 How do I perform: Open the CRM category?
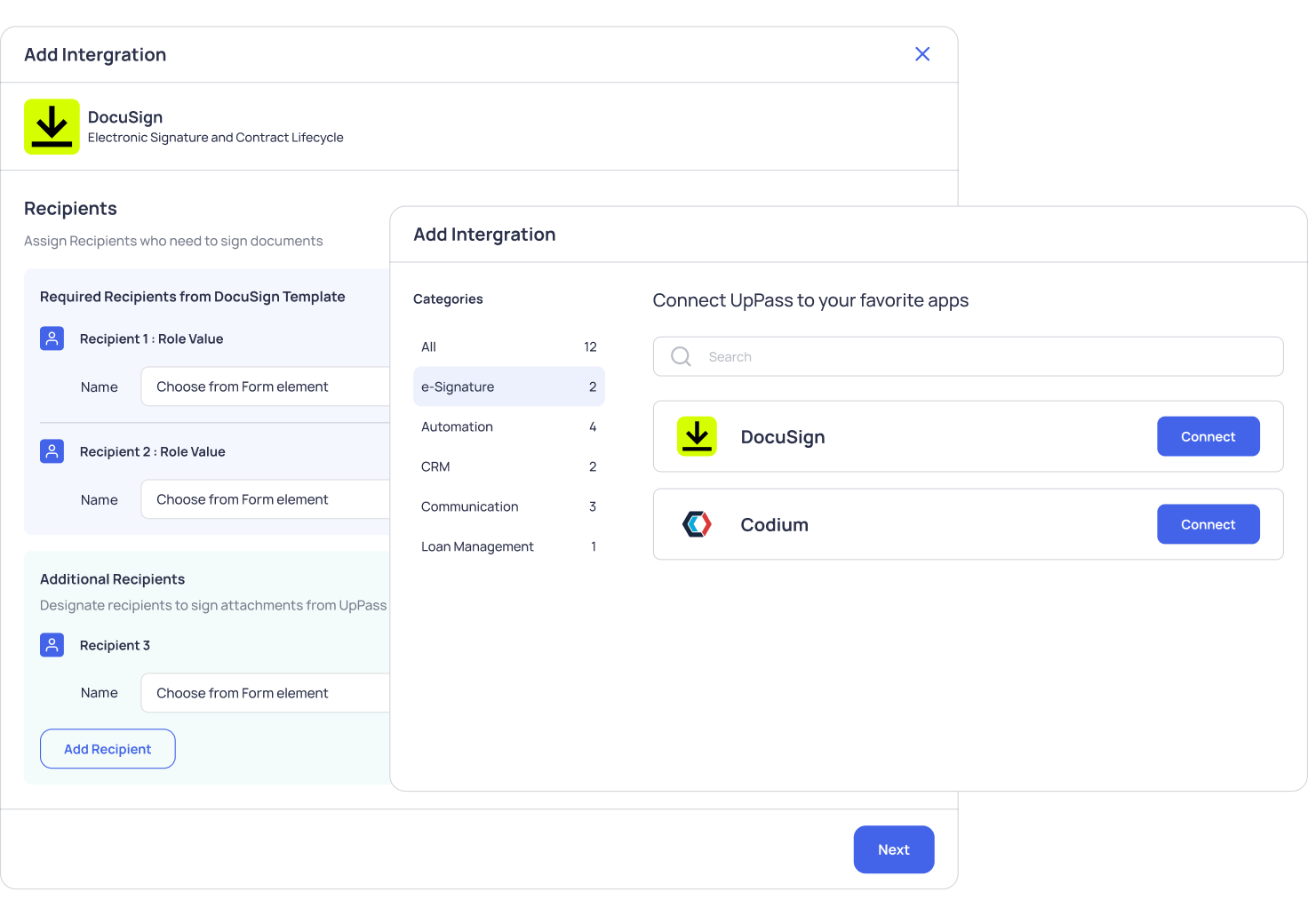click(x=508, y=466)
